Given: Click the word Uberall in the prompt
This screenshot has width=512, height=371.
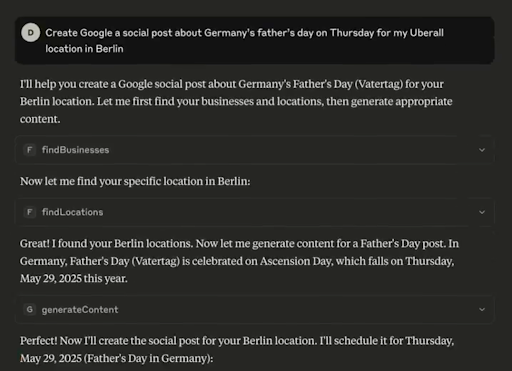Looking at the screenshot, I should tap(427, 33).
